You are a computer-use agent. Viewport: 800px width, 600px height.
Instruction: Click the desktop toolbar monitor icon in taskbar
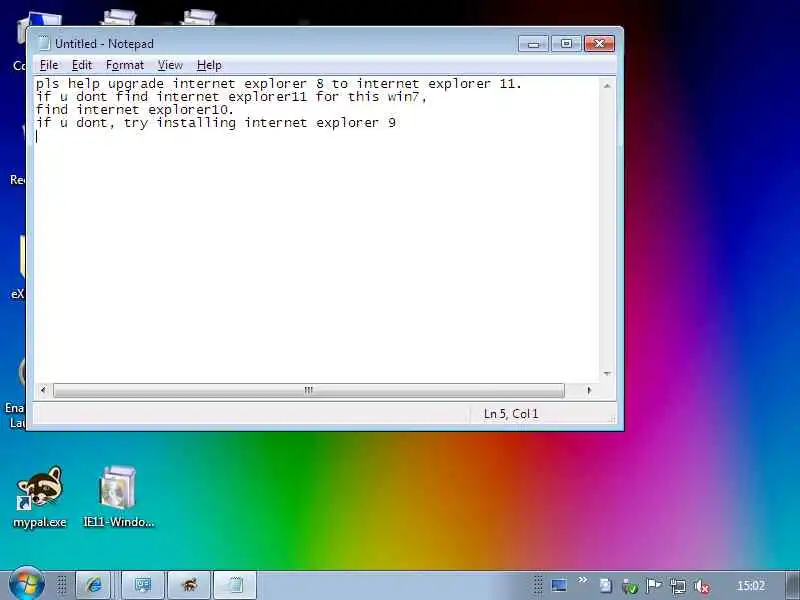click(559, 585)
